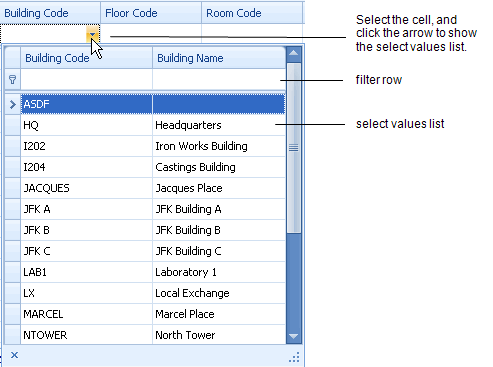Click the Building Code filter input cell
This screenshot has width=493, height=367.
86,80
